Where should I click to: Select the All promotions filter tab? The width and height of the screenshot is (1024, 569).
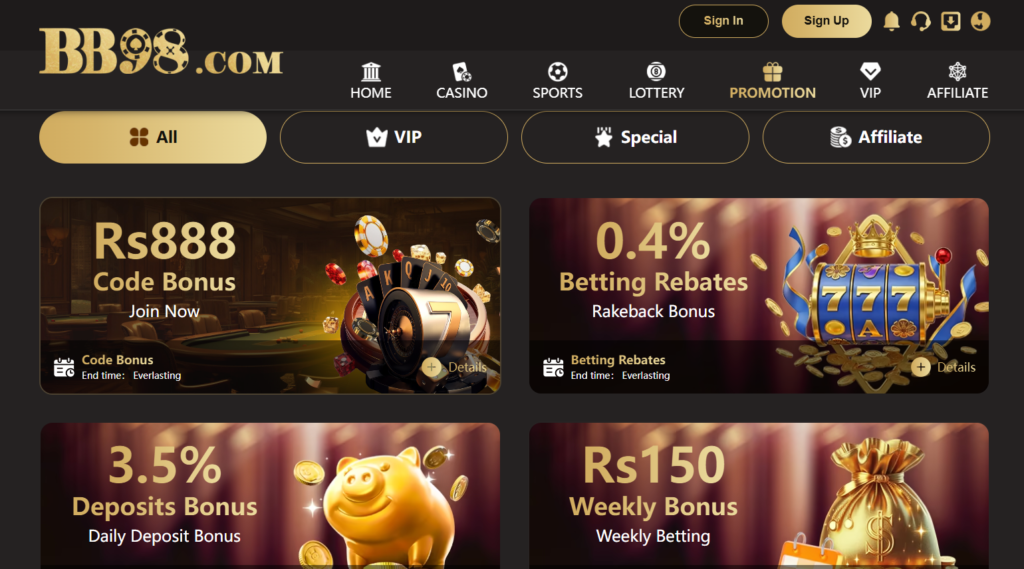(x=153, y=137)
